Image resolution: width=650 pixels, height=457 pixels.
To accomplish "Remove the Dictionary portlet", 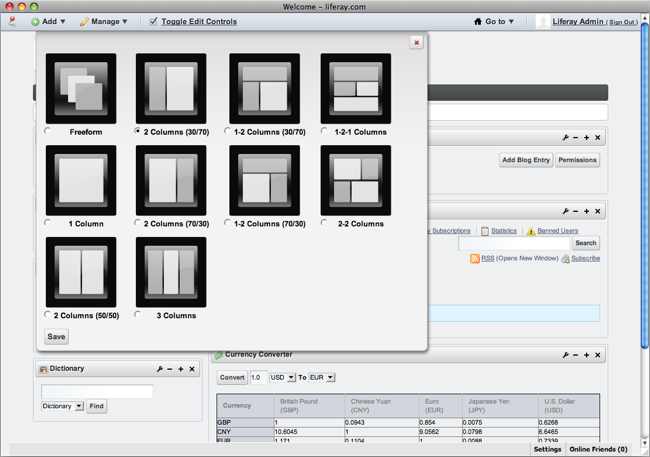I will coord(192,369).
